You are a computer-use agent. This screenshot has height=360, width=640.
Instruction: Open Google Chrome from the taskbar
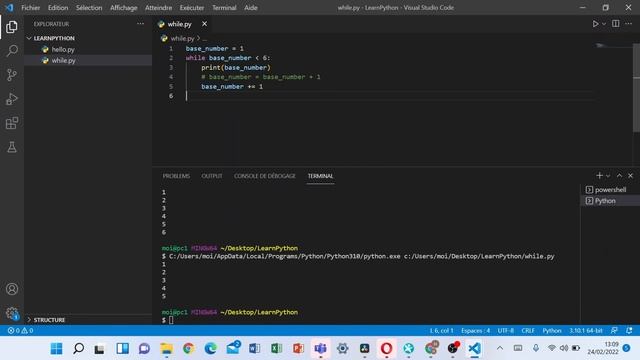click(188, 349)
